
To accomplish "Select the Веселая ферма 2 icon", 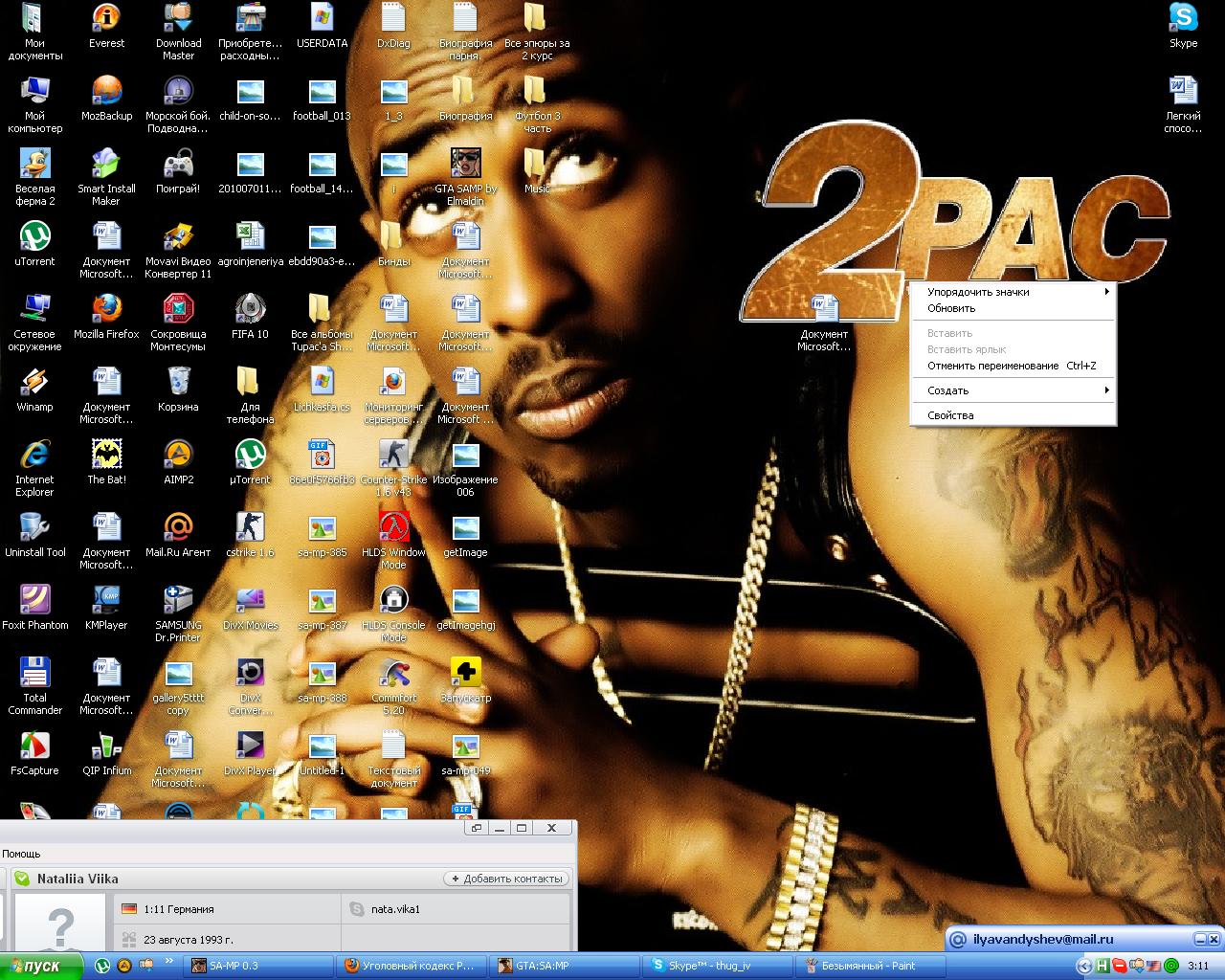I will coord(34,177).
